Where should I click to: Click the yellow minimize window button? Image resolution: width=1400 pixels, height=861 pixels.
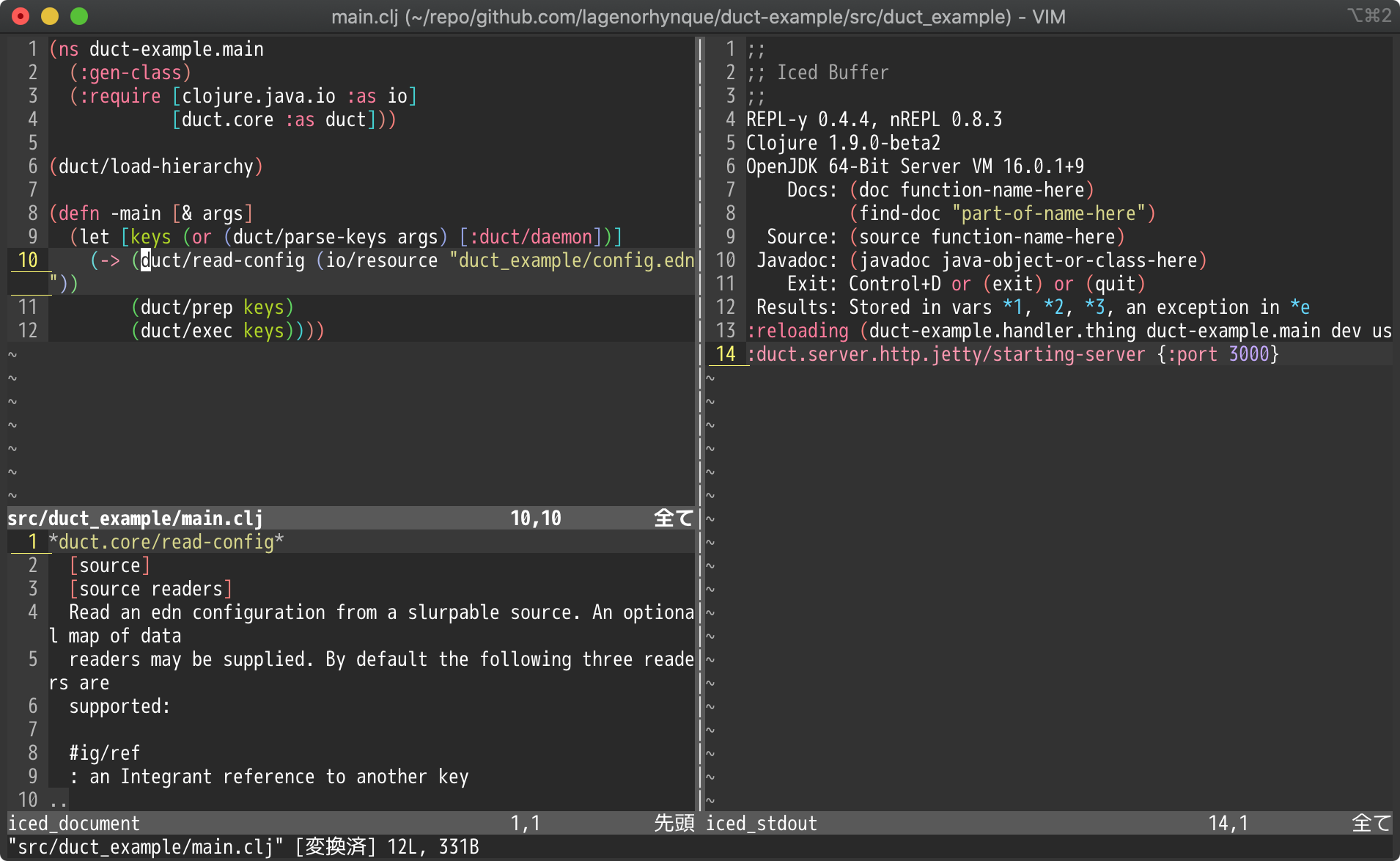point(50,16)
